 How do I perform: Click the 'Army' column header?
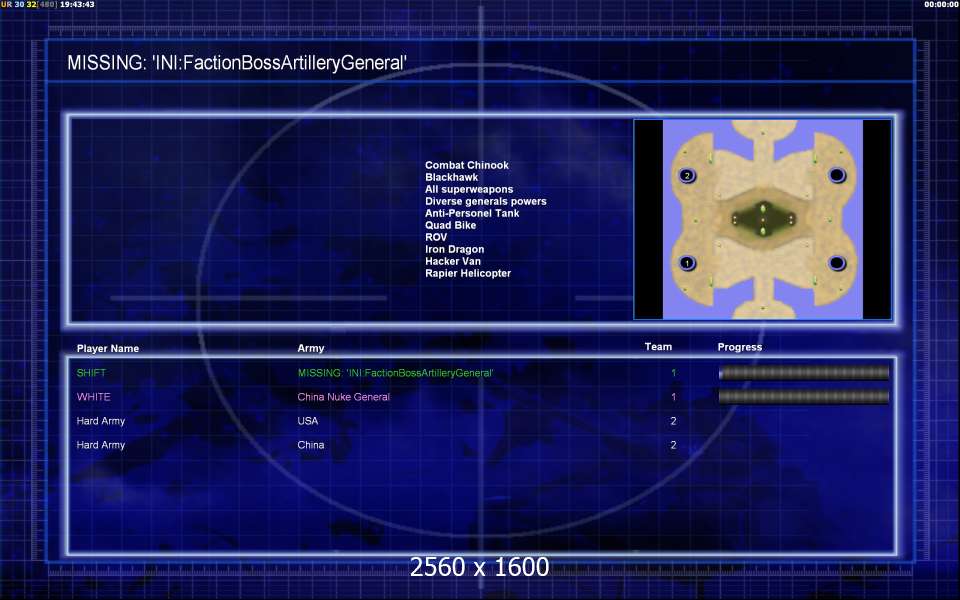[x=311, y=348]
